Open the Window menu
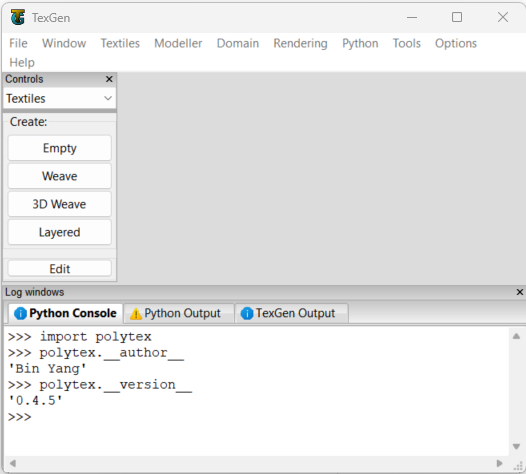 (x=64, y=43)
